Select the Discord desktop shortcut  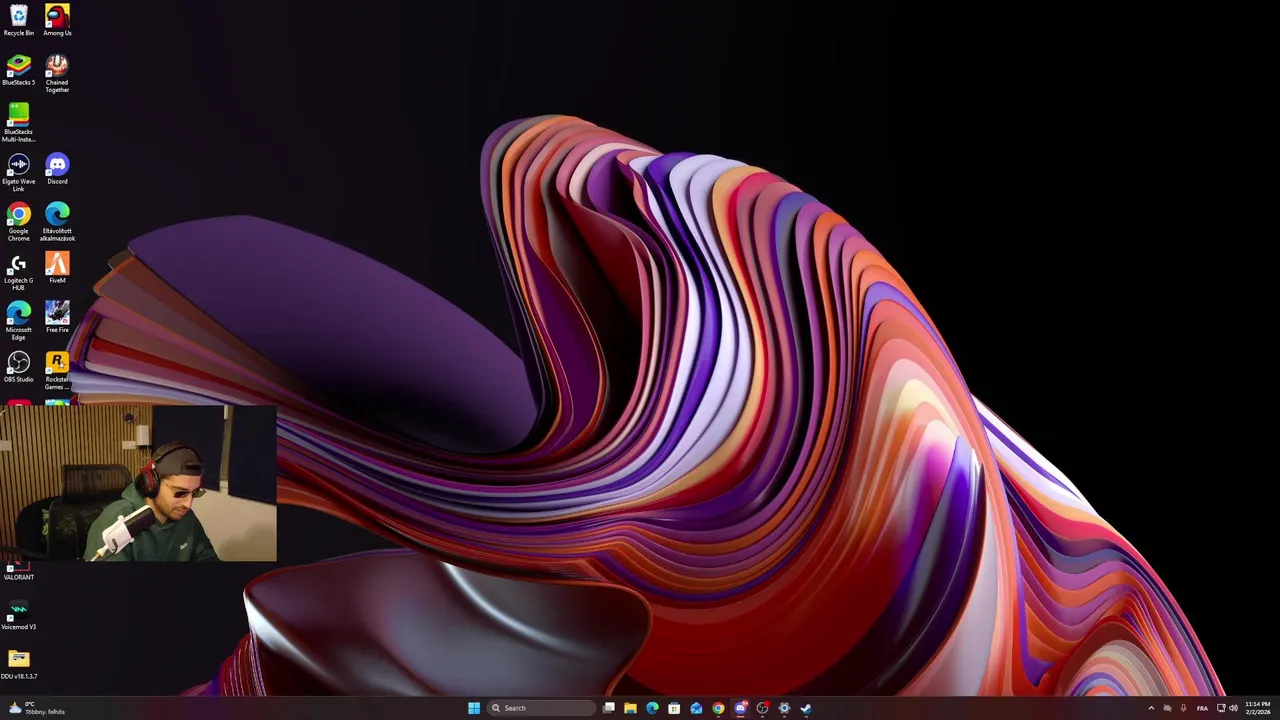tap(57, 169)
